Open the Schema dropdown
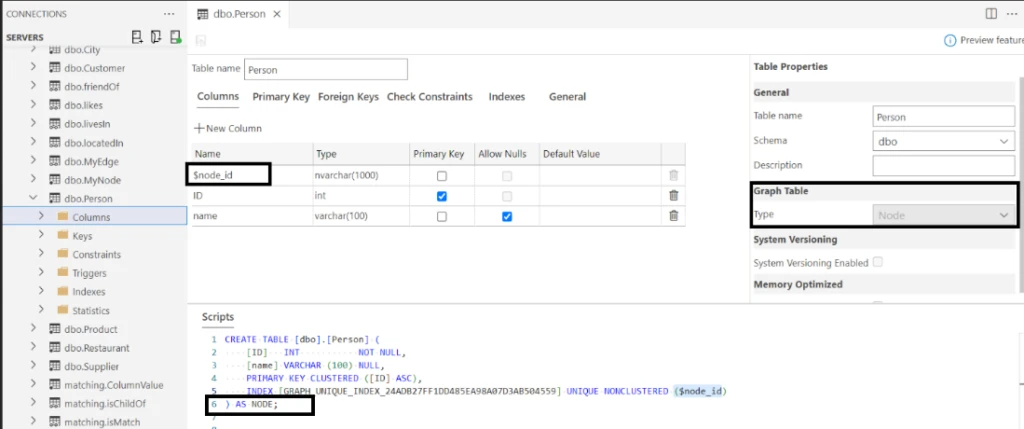This screenshot has height=429, width=1024. [943, 142]
